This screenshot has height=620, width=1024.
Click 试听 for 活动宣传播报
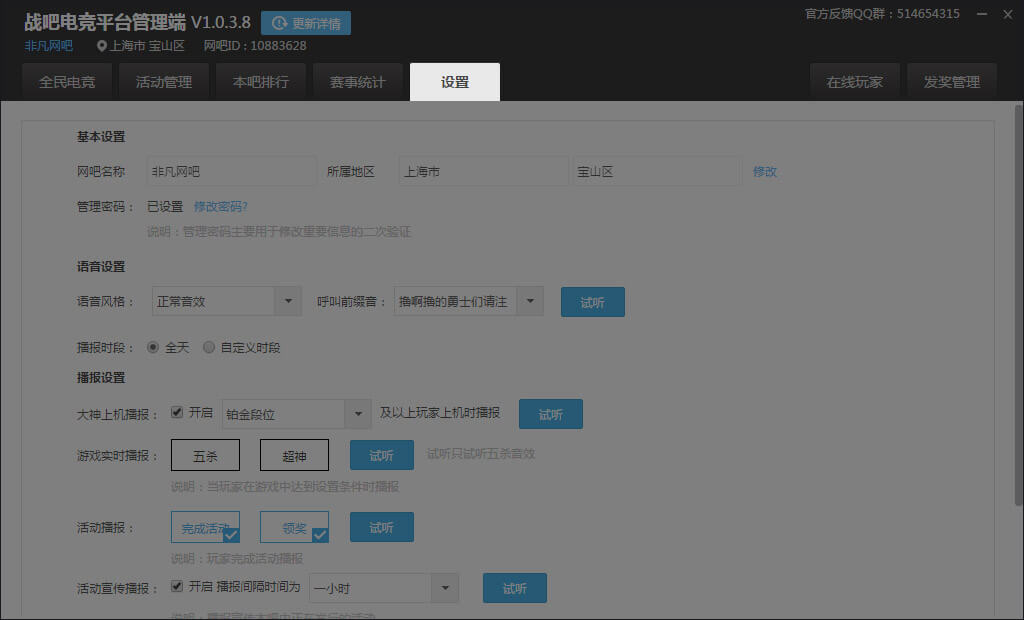[515, 588]
